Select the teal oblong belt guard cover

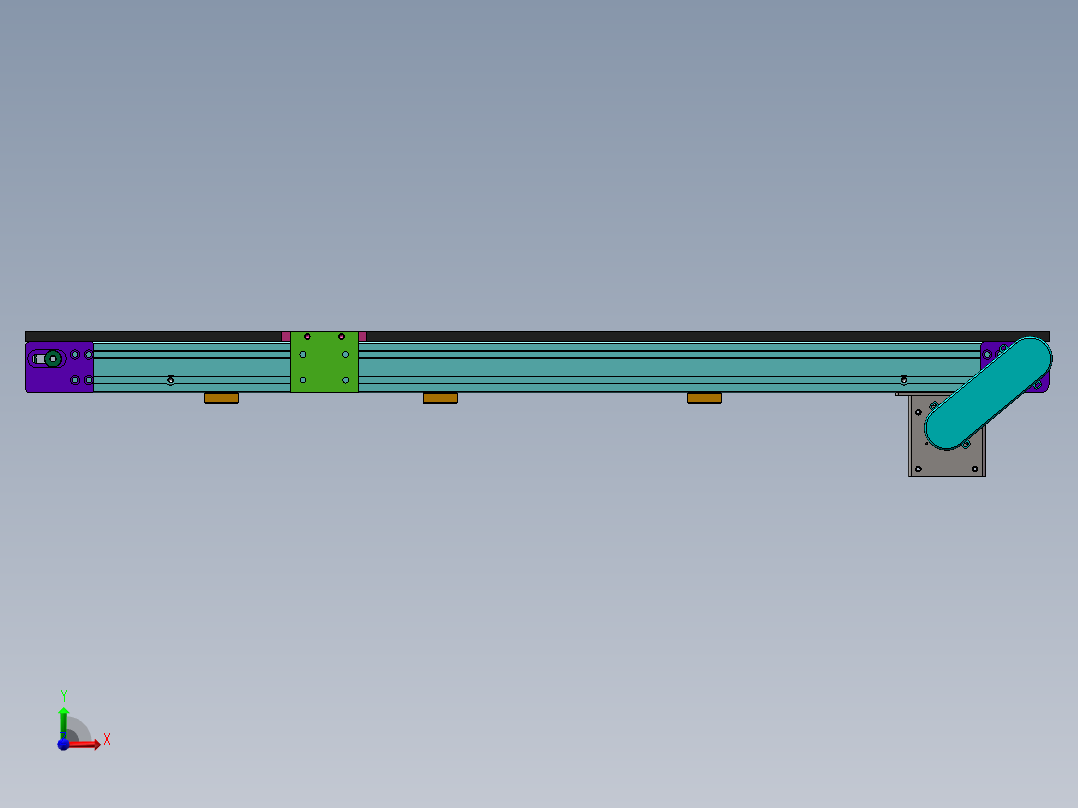point(988,393)
